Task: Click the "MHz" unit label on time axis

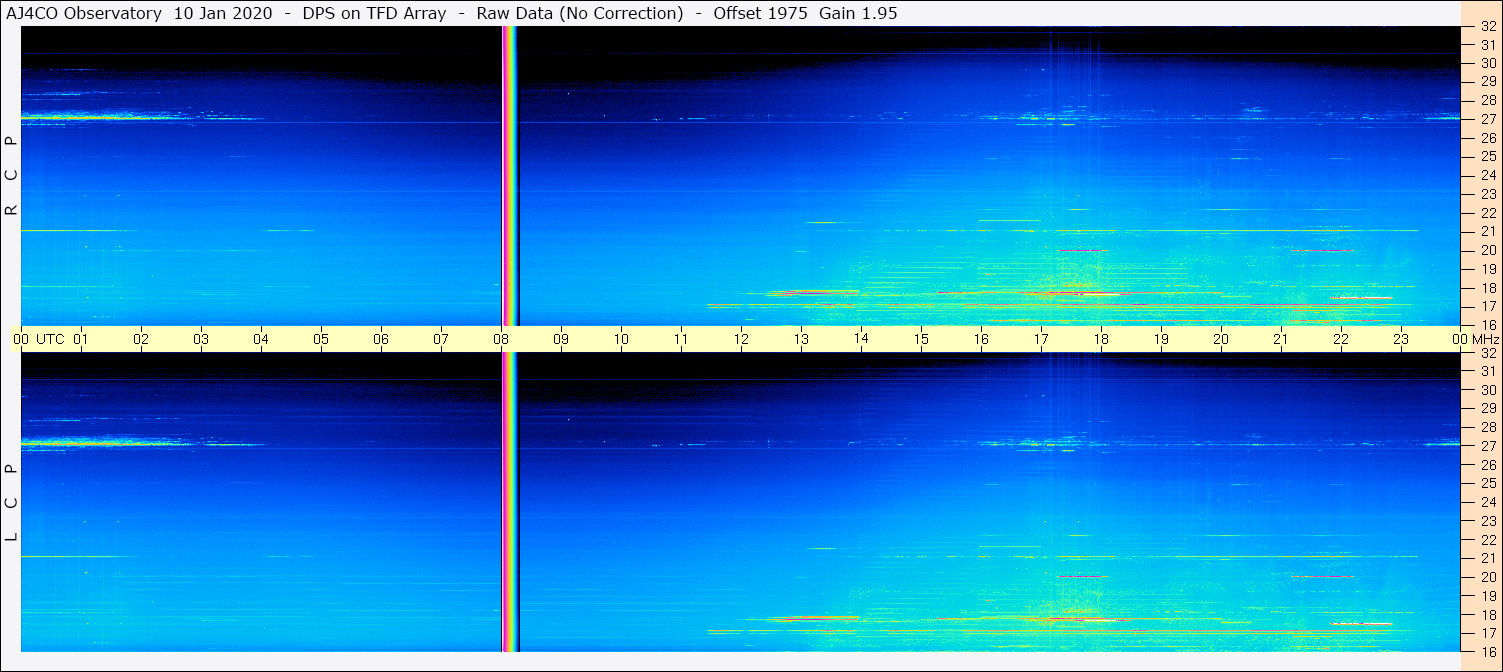Action: tap(1485, 339)
